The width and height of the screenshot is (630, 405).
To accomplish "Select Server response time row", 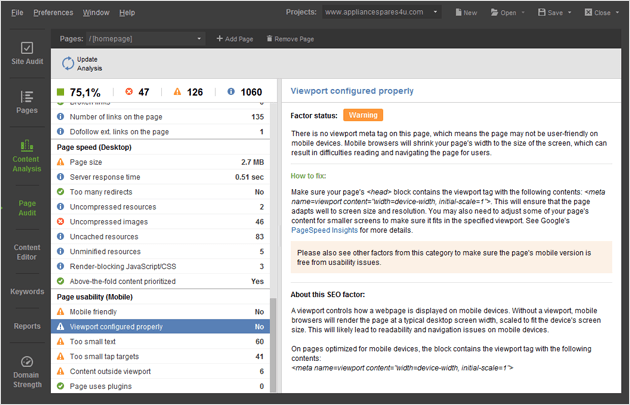I will pos(160,177).
